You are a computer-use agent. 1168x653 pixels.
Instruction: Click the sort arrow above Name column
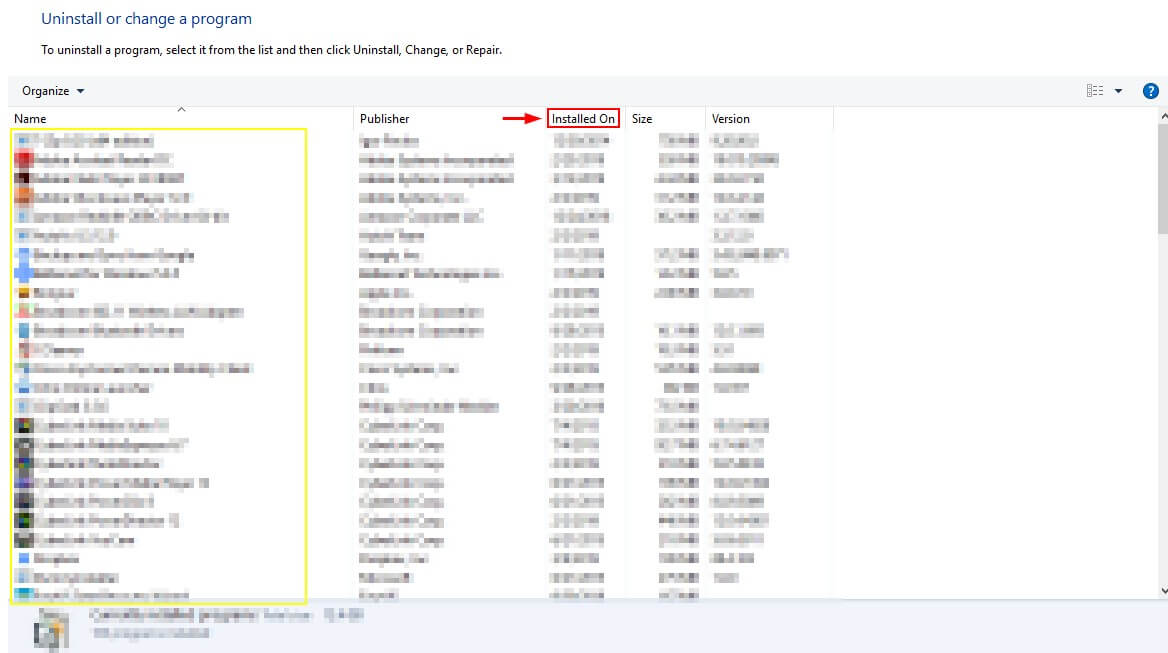tap(181, 108)
